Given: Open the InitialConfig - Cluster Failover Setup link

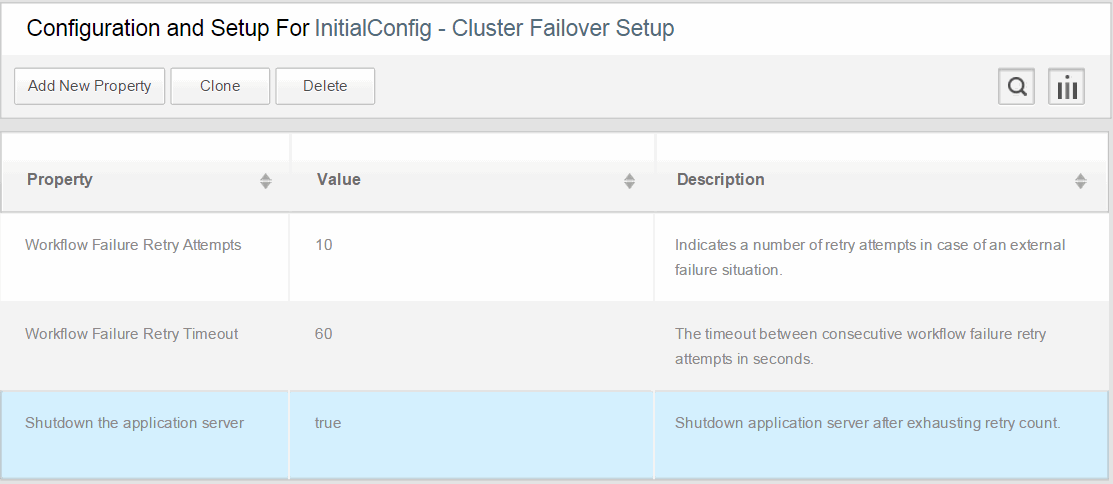Looking at the screenshot, I should (494, 28).
